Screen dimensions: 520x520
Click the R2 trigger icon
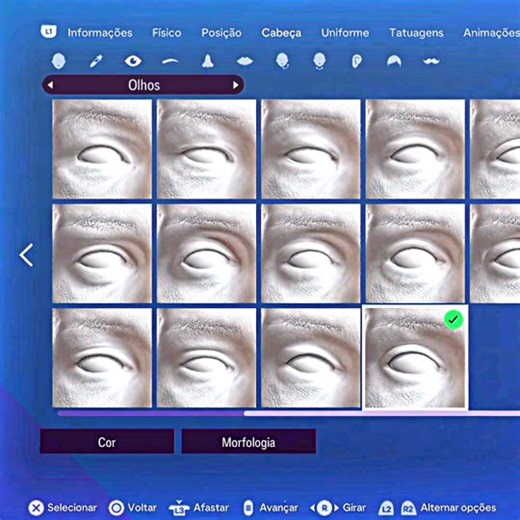tap(408, 509)
